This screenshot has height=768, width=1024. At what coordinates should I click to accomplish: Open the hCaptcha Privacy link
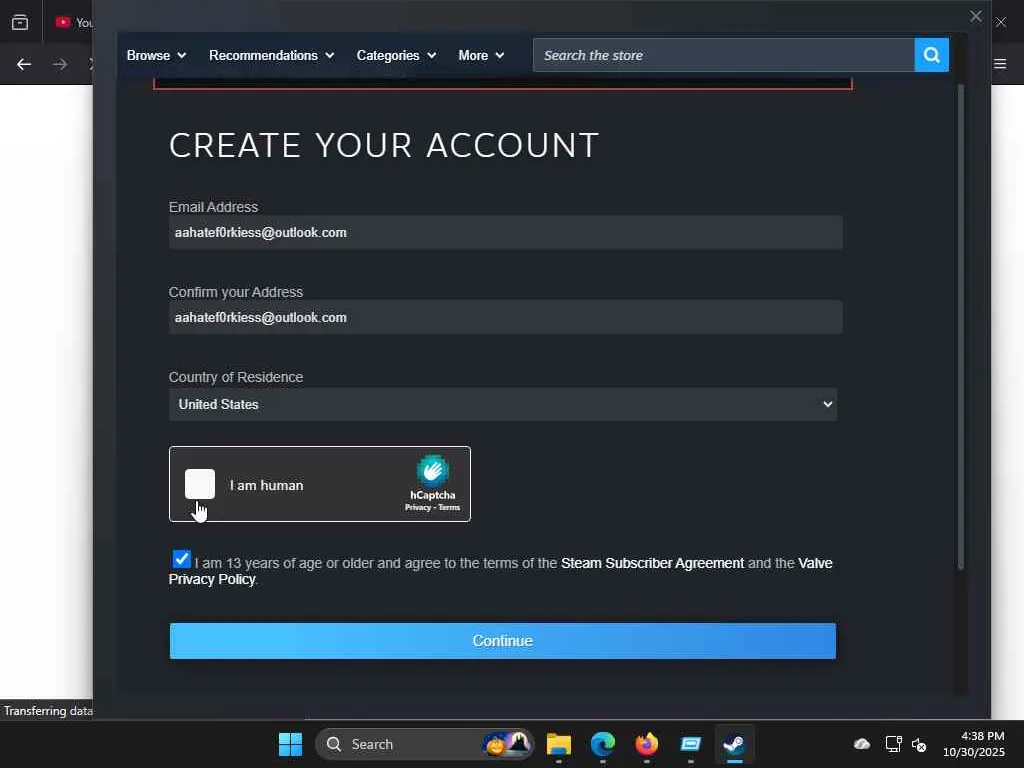point(417,507)
